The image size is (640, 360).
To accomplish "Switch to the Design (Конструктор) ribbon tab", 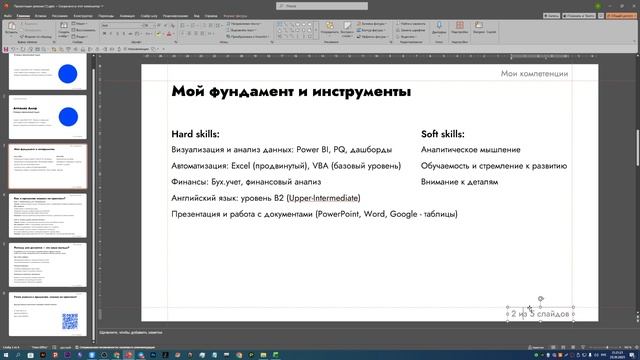I will pyautogui.click(x=83, y=16).
